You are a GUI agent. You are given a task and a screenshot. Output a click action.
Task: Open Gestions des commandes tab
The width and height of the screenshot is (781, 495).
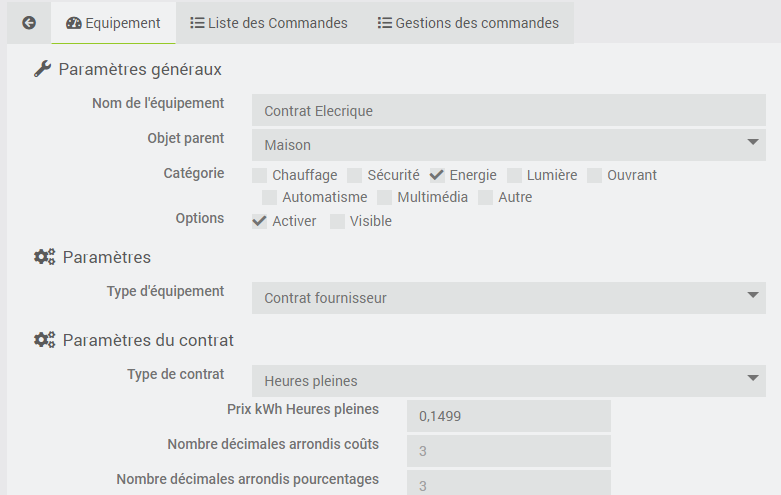468,23
